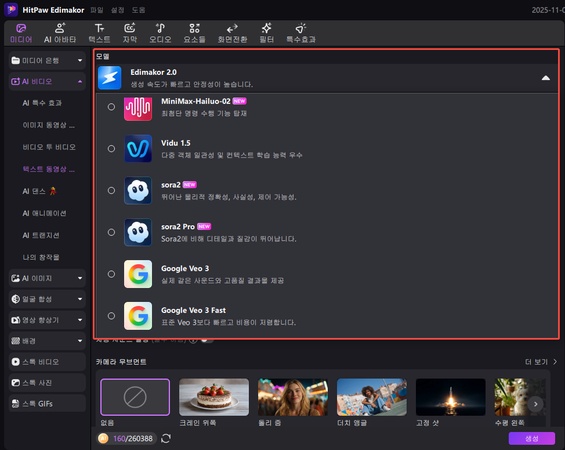The width and height of the screenshot is (565, 450).
Task: Open the 자막 (Subtitles) toolbar tab
Action: (130, 33)
